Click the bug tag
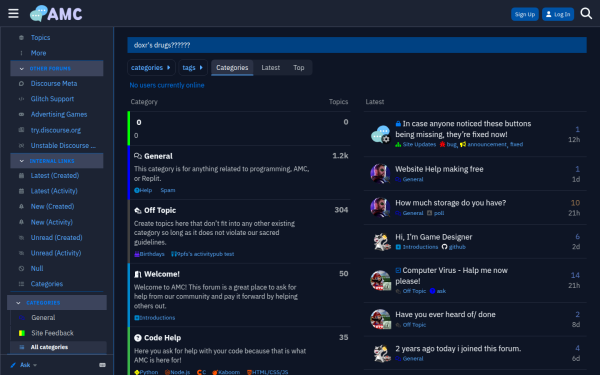The image size is (600, 375). (x=448, y=144)
